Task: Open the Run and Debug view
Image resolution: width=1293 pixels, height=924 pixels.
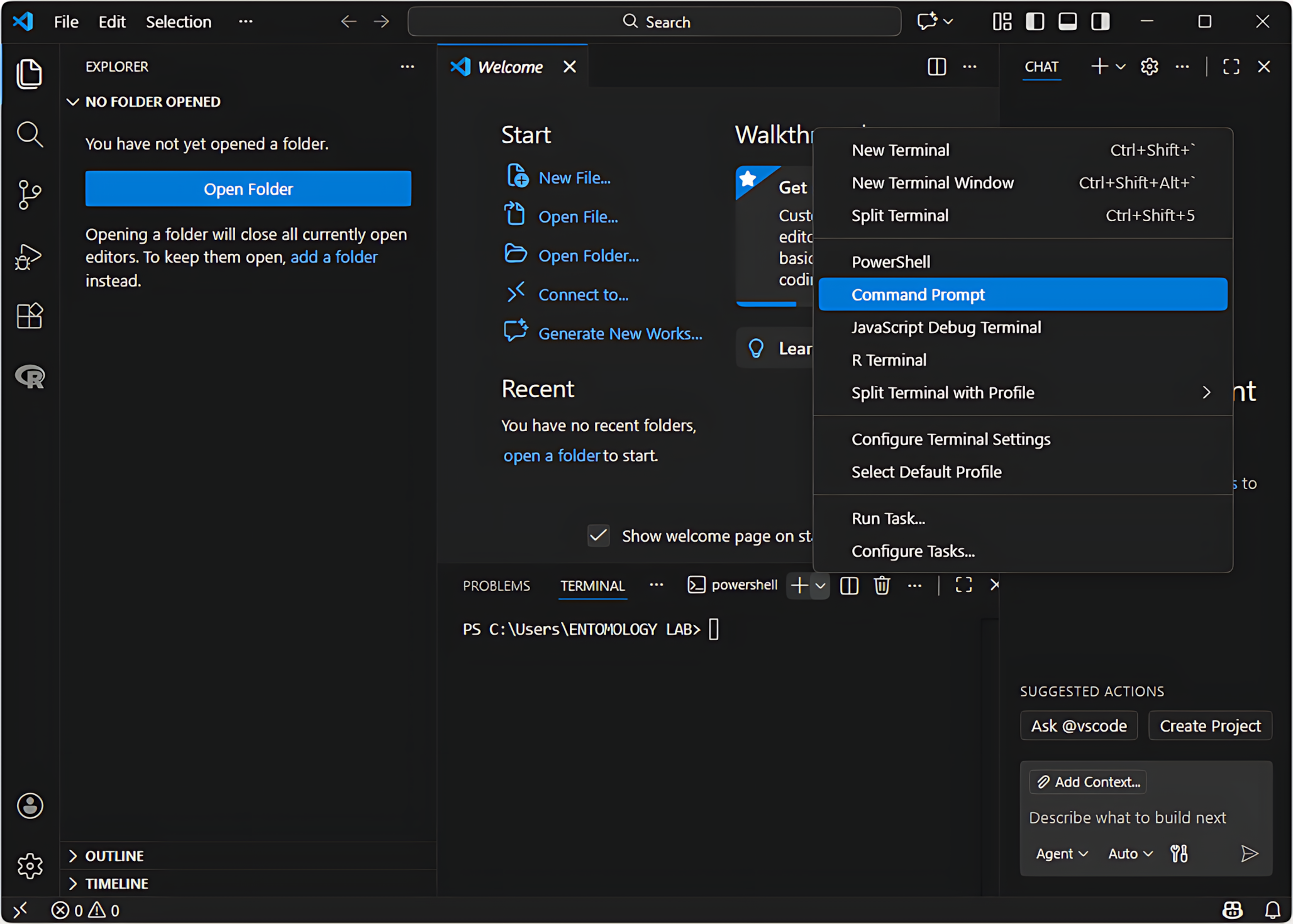Action: [29, 256]
